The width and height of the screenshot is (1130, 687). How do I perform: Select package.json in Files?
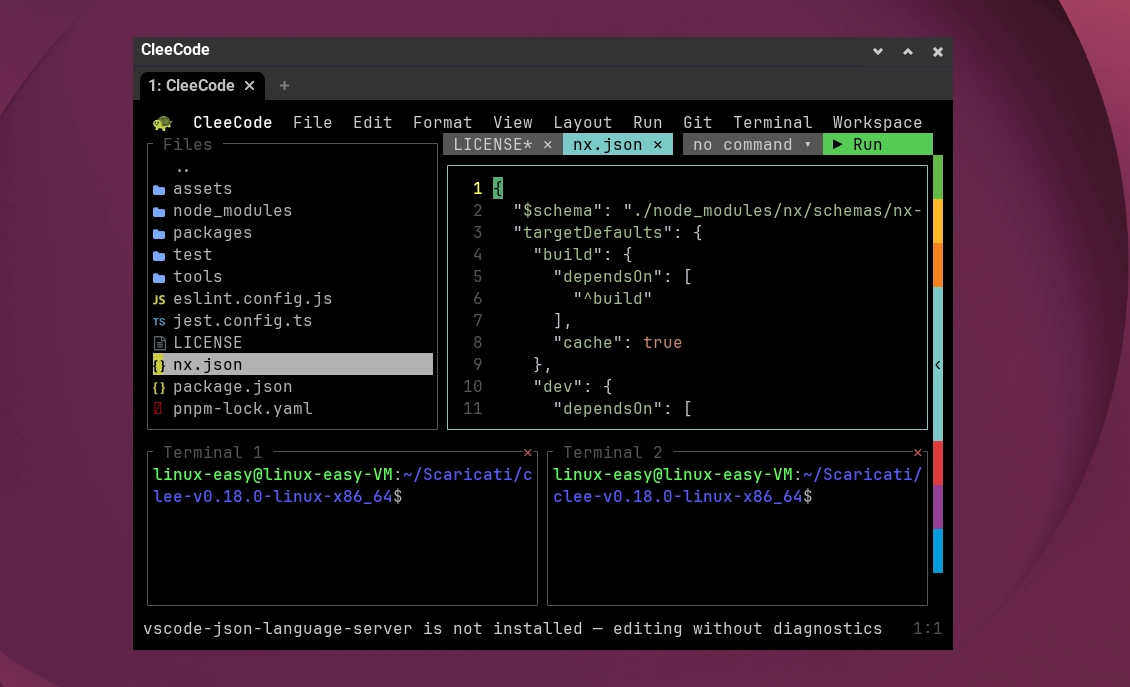click(x=223, y=386)
